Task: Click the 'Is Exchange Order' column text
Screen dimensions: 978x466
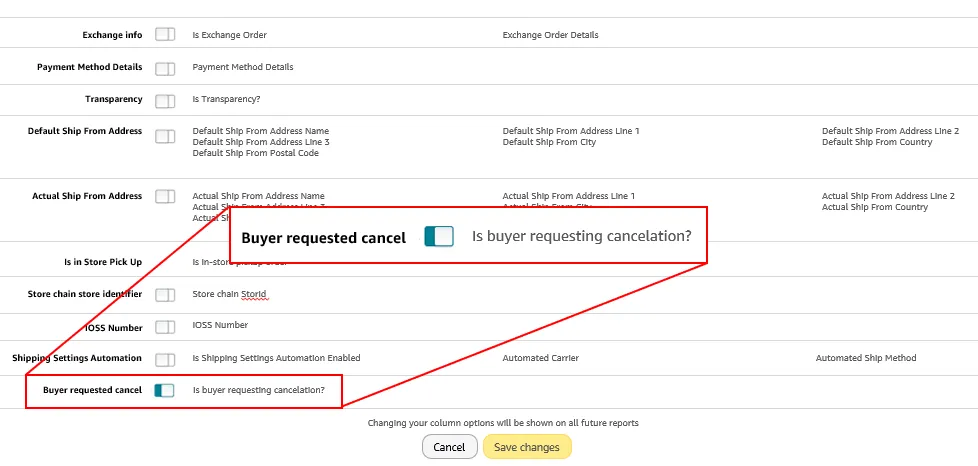Action: click(230, 35)
